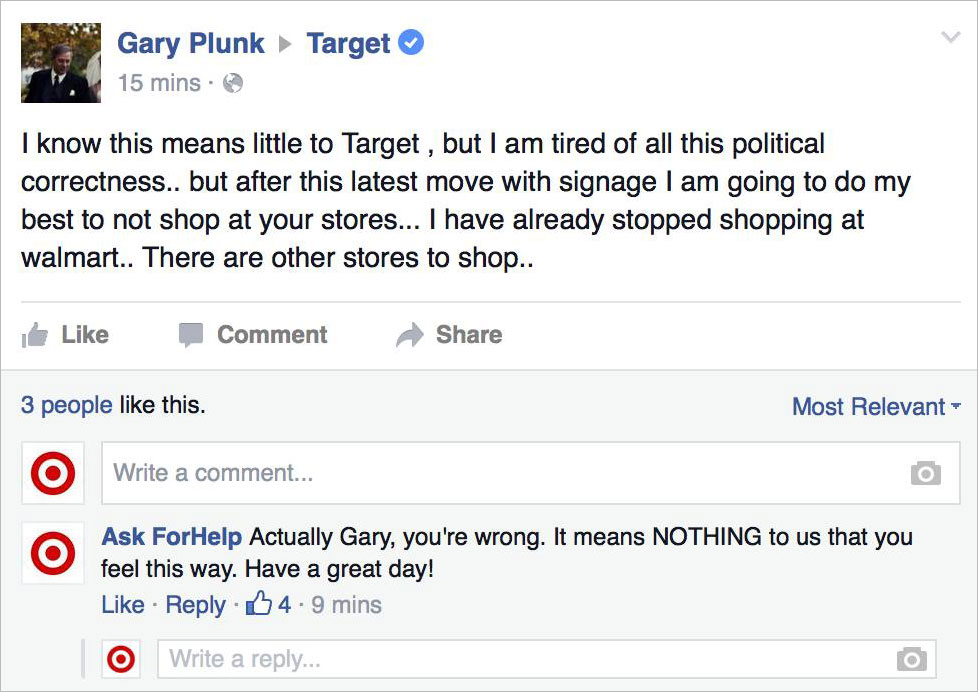Like the post using the thumbs-up button

65,334
